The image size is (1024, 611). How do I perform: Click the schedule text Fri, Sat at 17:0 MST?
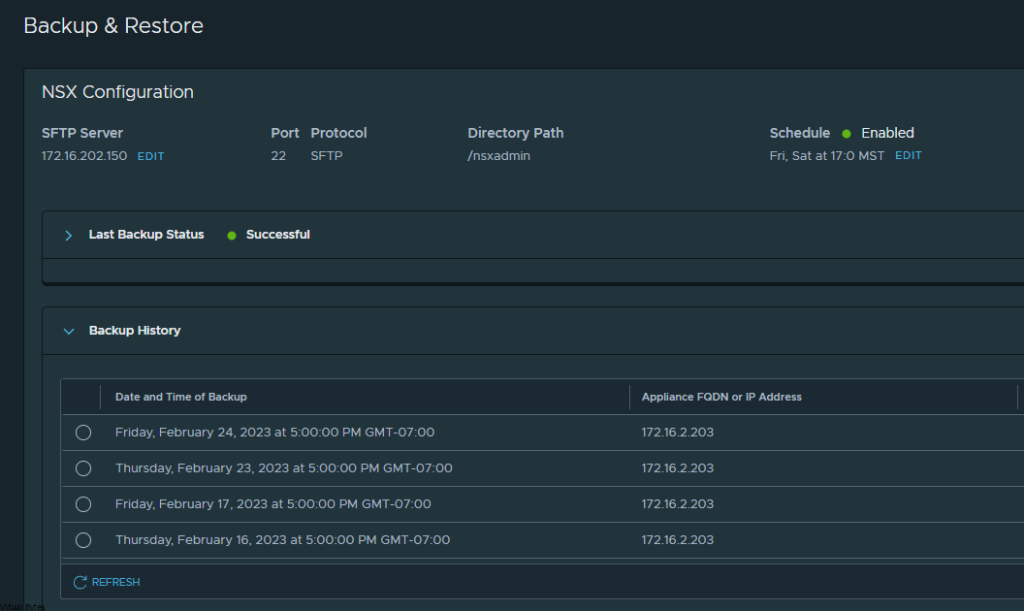tap(827, 156)
